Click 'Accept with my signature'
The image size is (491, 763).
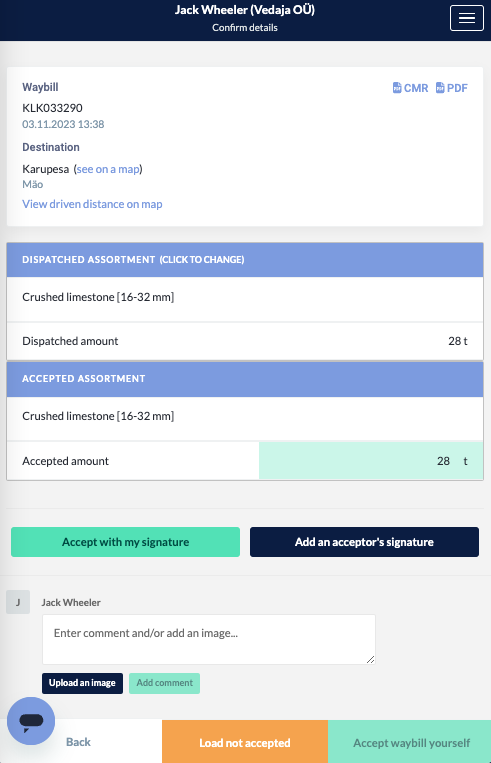pyautogui.click(x=126, y=542)
